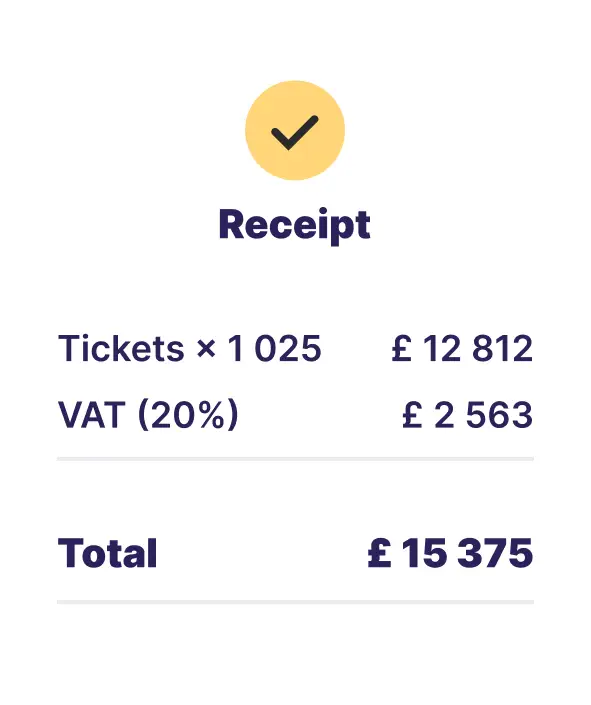Click the multiplication sign after Tickets
The height and width of the screenshot is (705, 591).
tap(206, 349)
